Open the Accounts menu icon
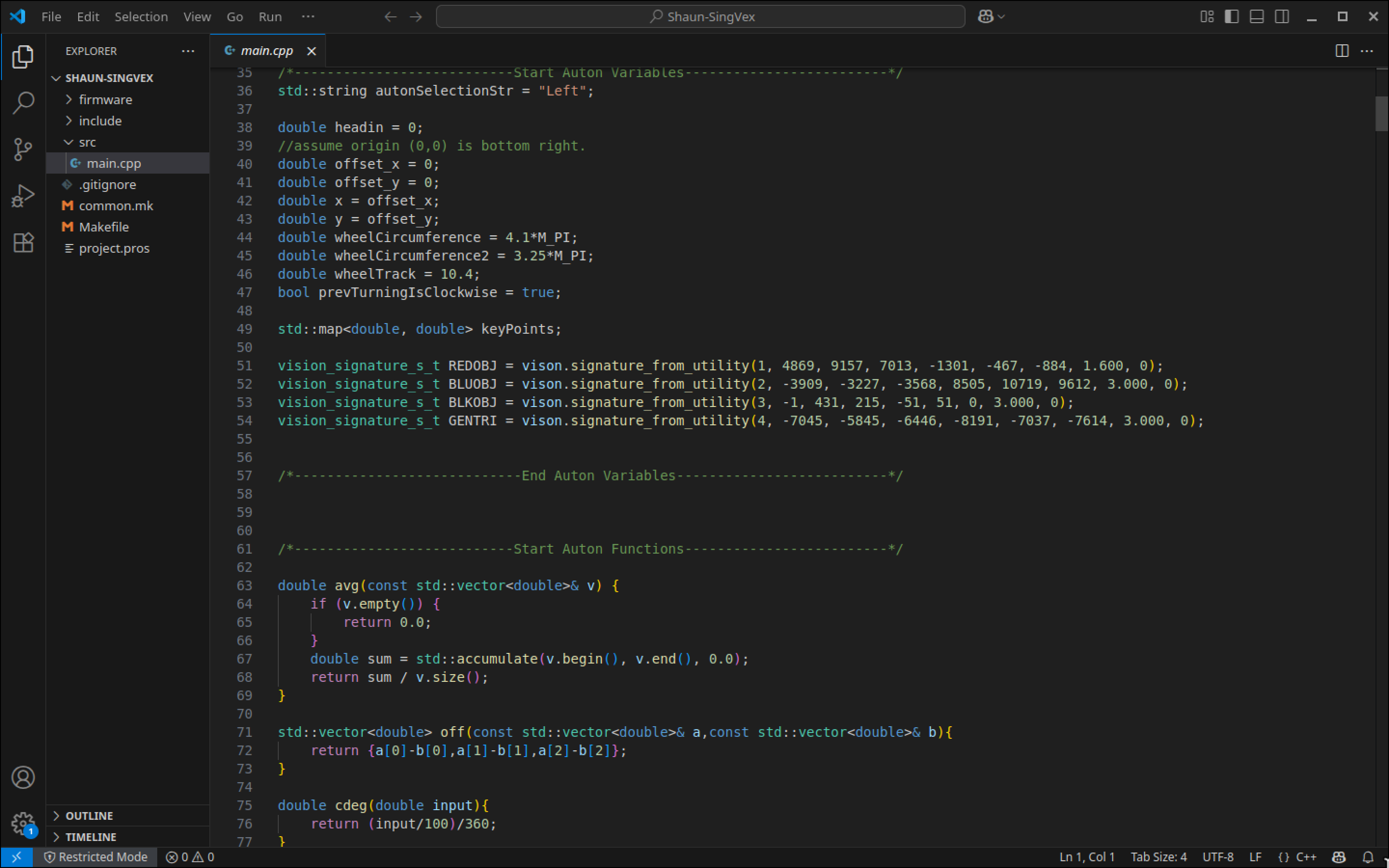Screen dimensions: 1389x868 click(23, 777)
